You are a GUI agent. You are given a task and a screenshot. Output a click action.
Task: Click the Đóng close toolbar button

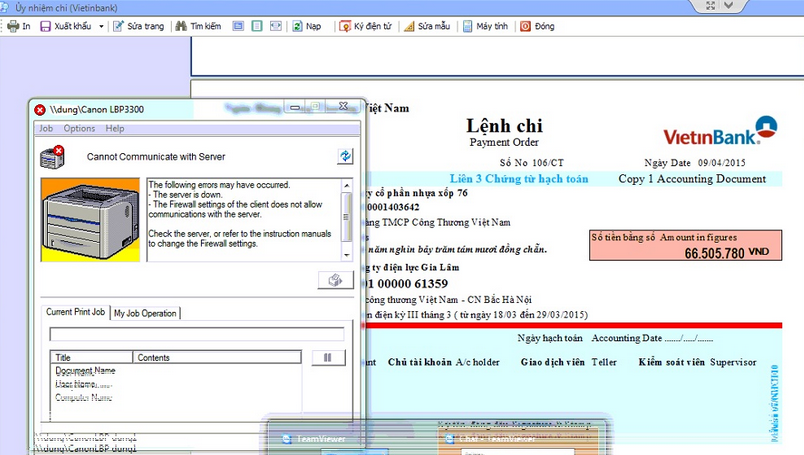[537, 26]
